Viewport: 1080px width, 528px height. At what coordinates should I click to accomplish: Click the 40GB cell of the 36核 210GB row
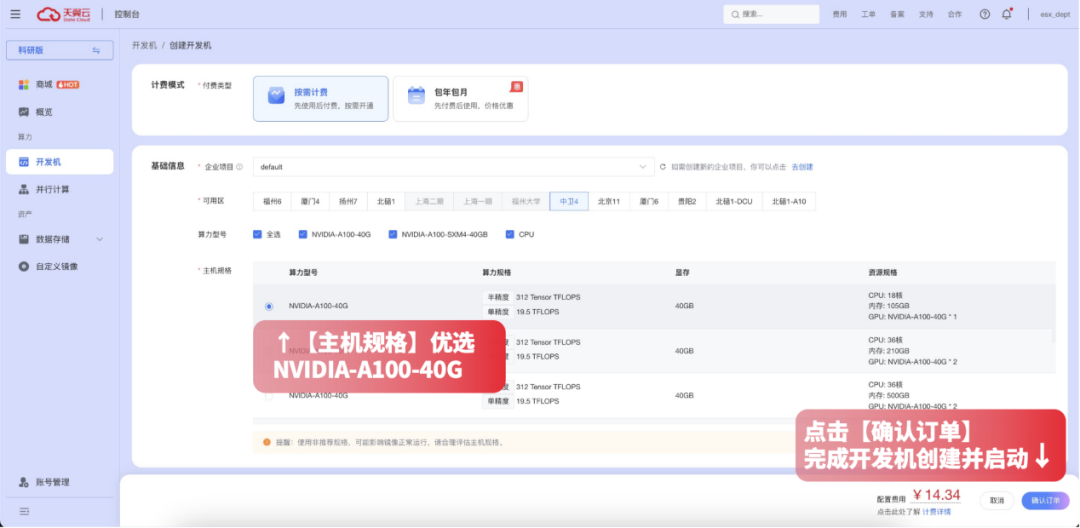click(x=684, y=351)
